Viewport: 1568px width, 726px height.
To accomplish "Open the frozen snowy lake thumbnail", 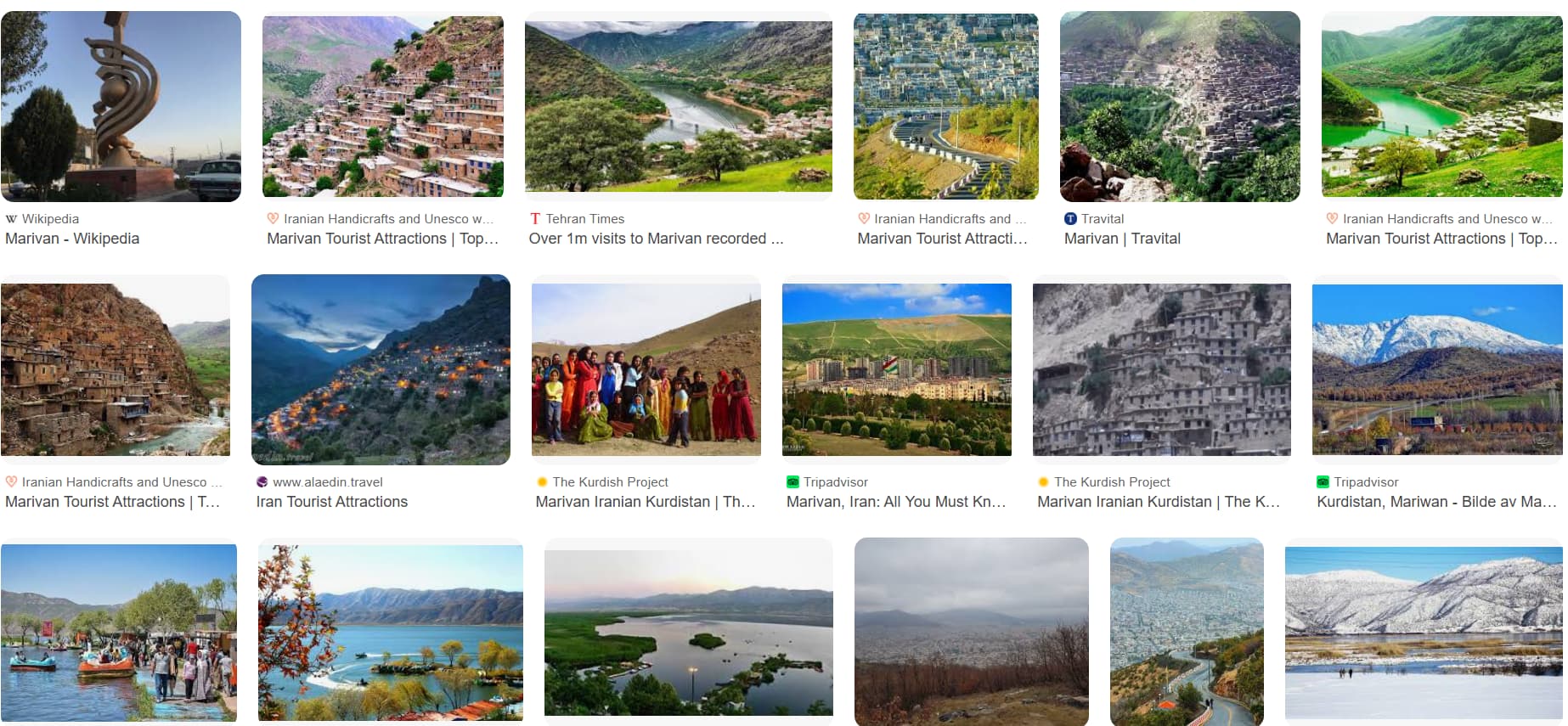I will (x=1423, y=633).
